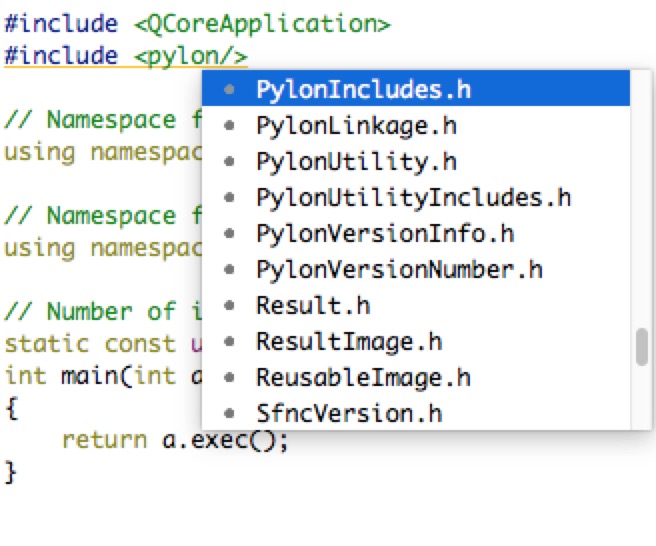Click the autocomplete popup scrollbar thumb
The image size is (656, 546).
[x=642, y=347]
